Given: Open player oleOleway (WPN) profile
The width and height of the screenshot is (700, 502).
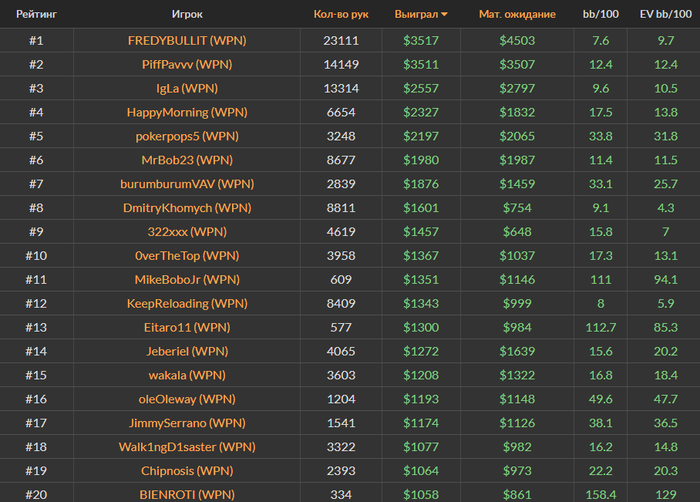Looking at the screenshot, I should coord(187,399).
